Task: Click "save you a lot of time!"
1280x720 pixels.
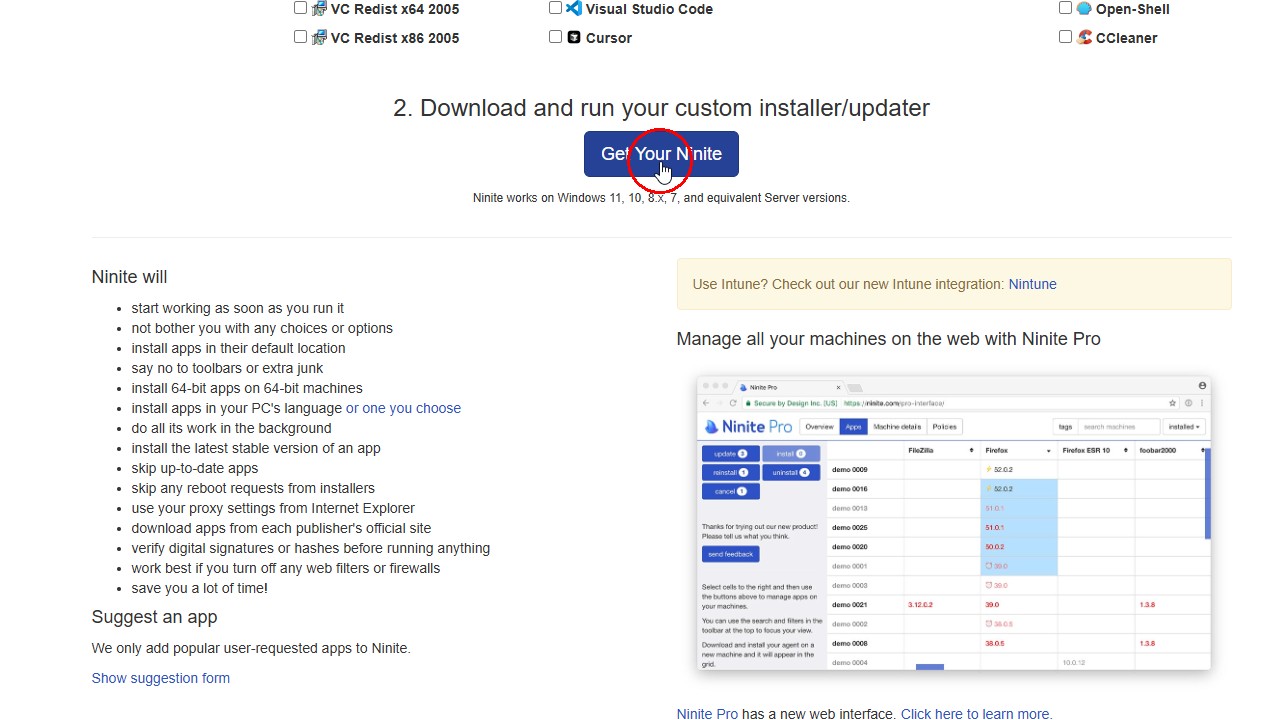Action: click(x=200, y=588)
